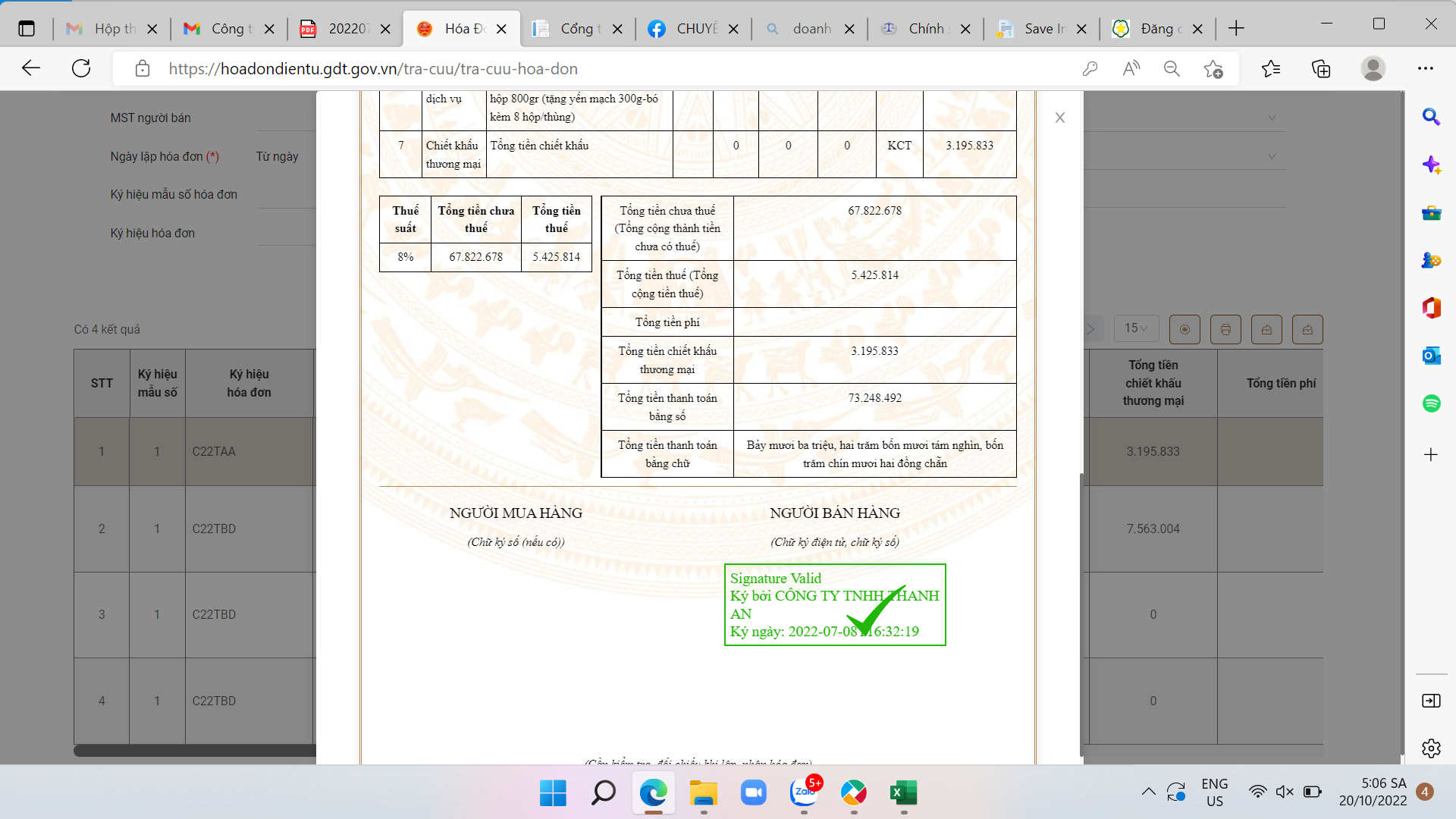1456x819 pixels.
Task: Open Edge settings and more menu
Action: (x=1426, y=69)
